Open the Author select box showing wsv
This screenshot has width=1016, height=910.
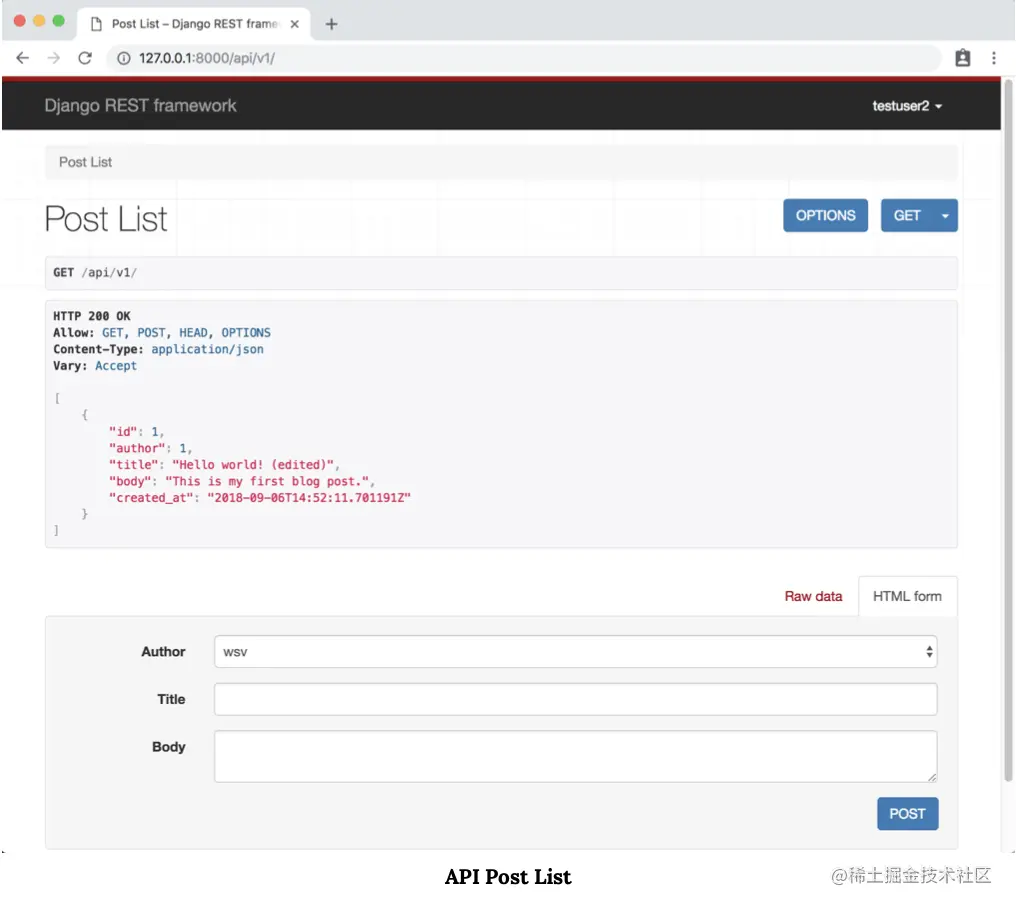pos(575,652)
